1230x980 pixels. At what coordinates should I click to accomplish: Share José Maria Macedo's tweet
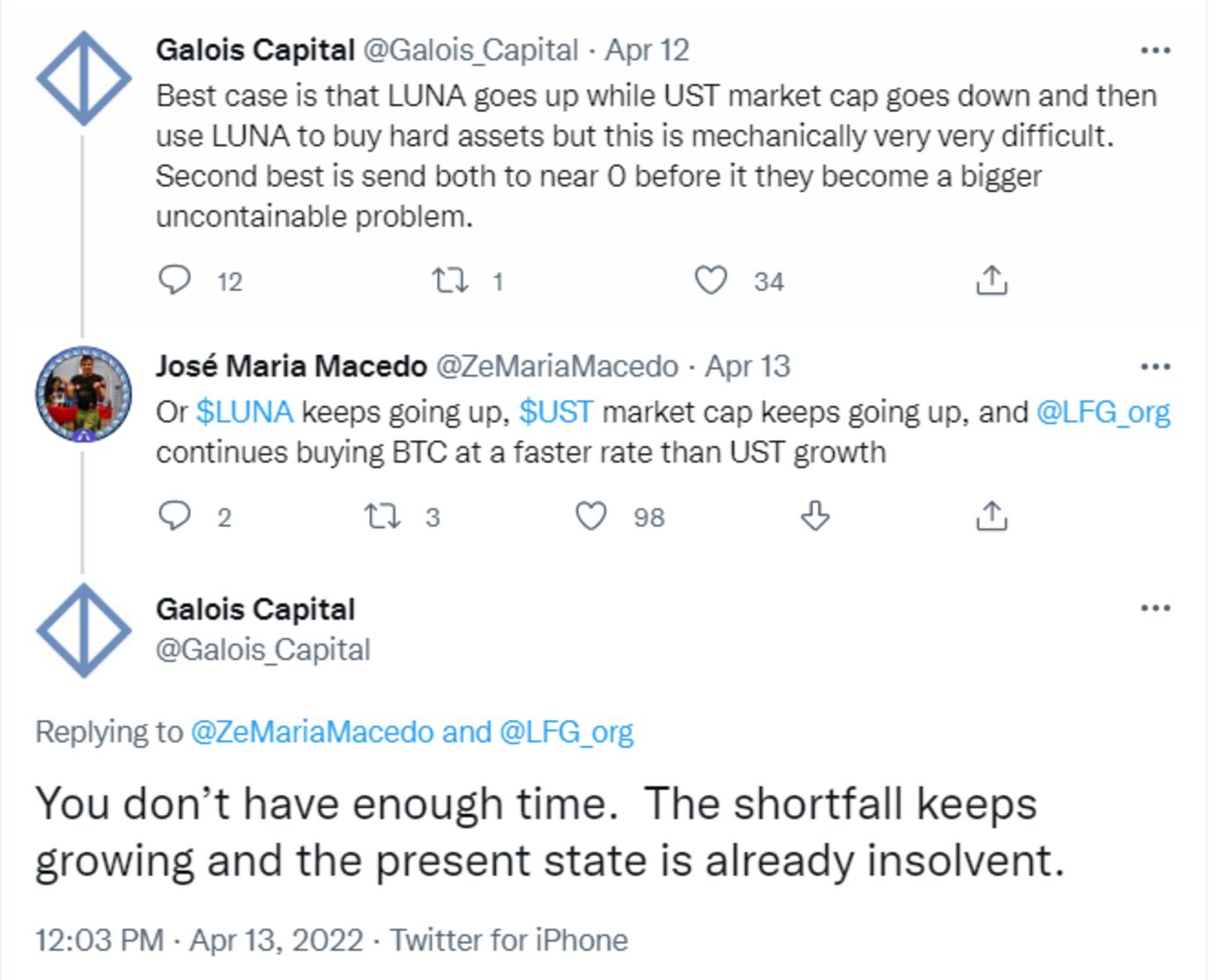[991, 515]
